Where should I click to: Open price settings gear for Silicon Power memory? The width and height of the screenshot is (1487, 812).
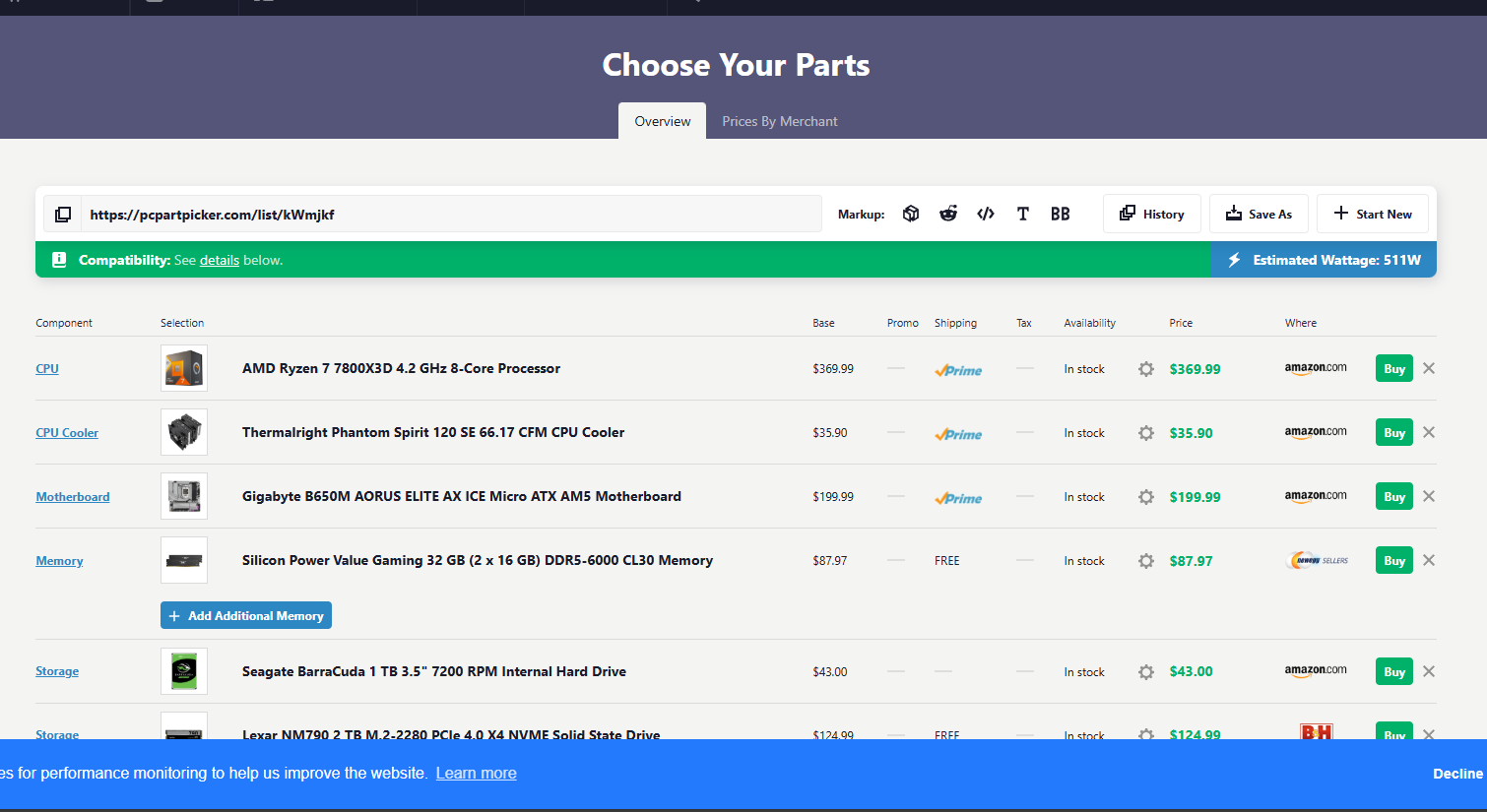point(1146,561)
